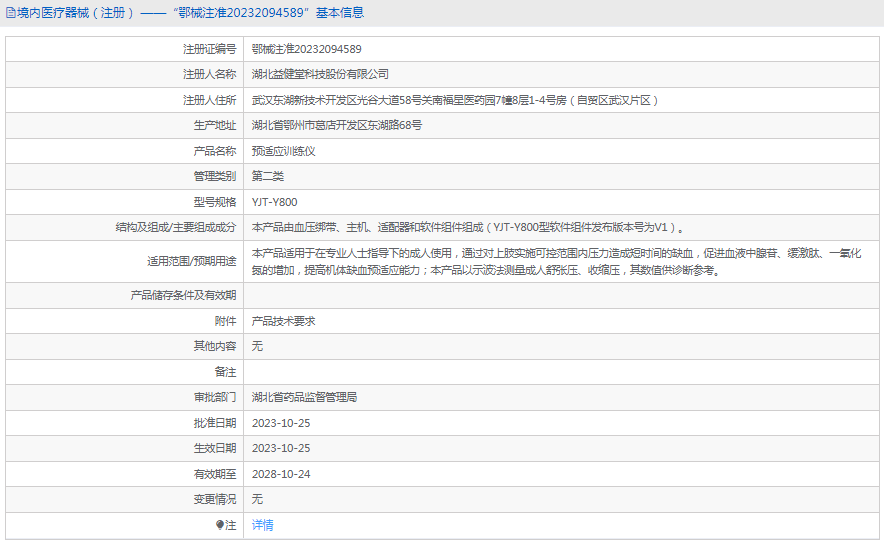Click the bulb icon beside 注 label
Image resolution: width=884 pixels, height=546 pixels.
point(220,525)
